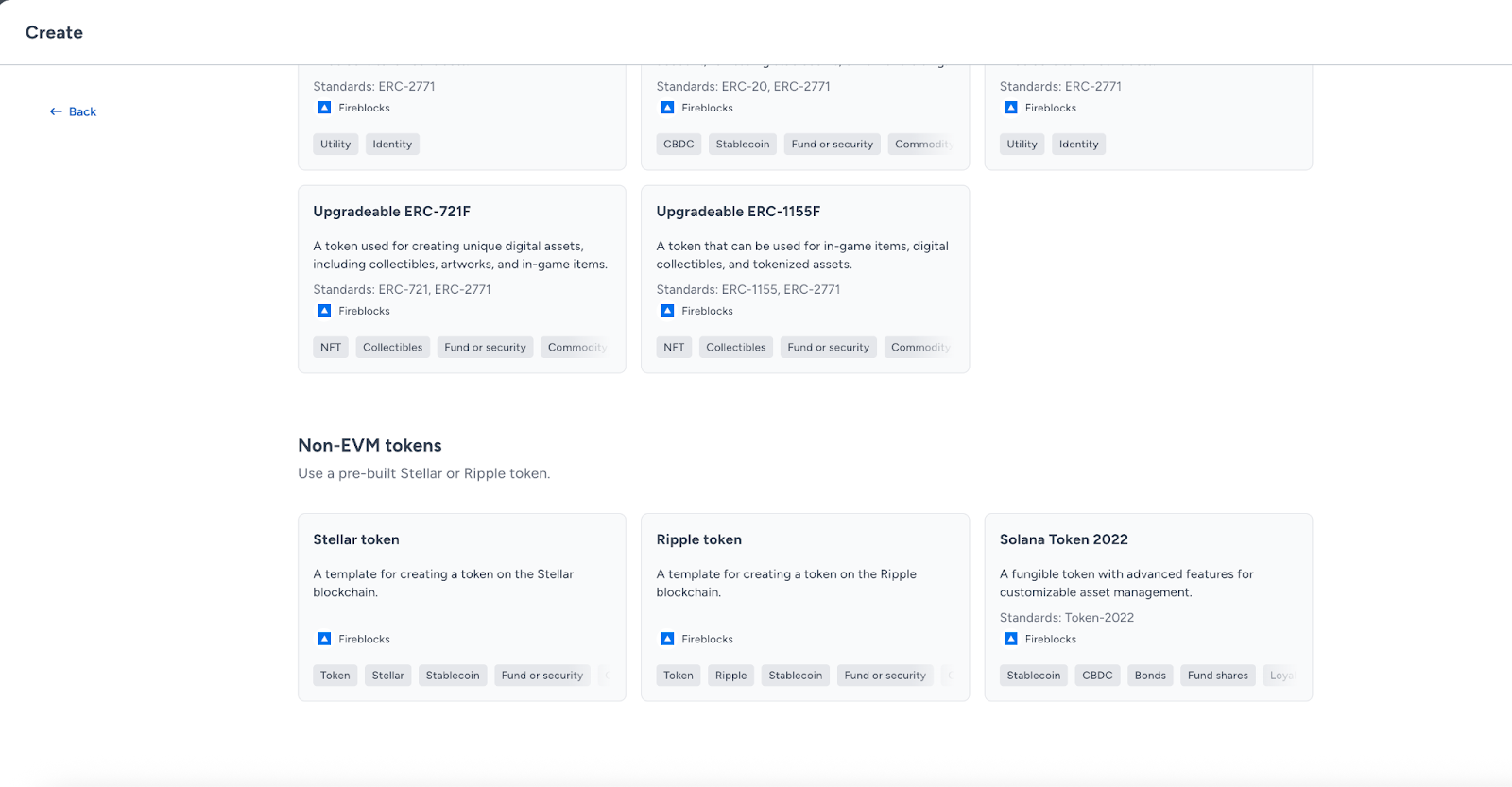Open the Upgradeable ERC-721F template card
Viewport: 1512px width, 787px height.
[x=462, y=279]
